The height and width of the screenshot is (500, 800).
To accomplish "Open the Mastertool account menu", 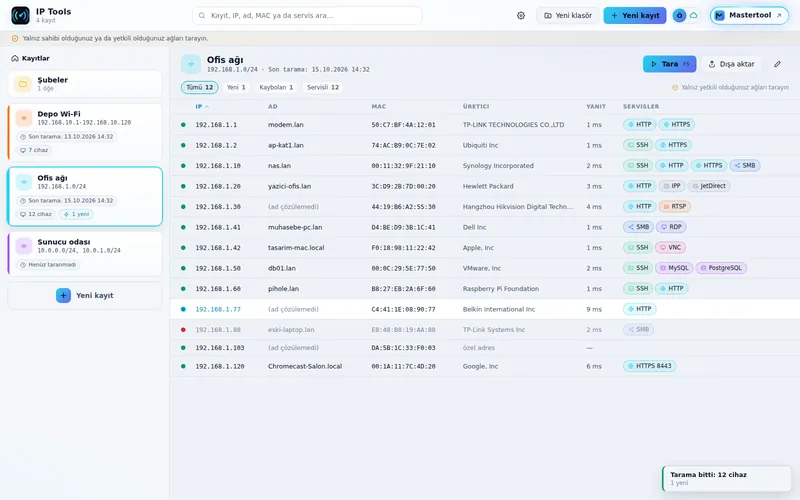I will [749, 15].
